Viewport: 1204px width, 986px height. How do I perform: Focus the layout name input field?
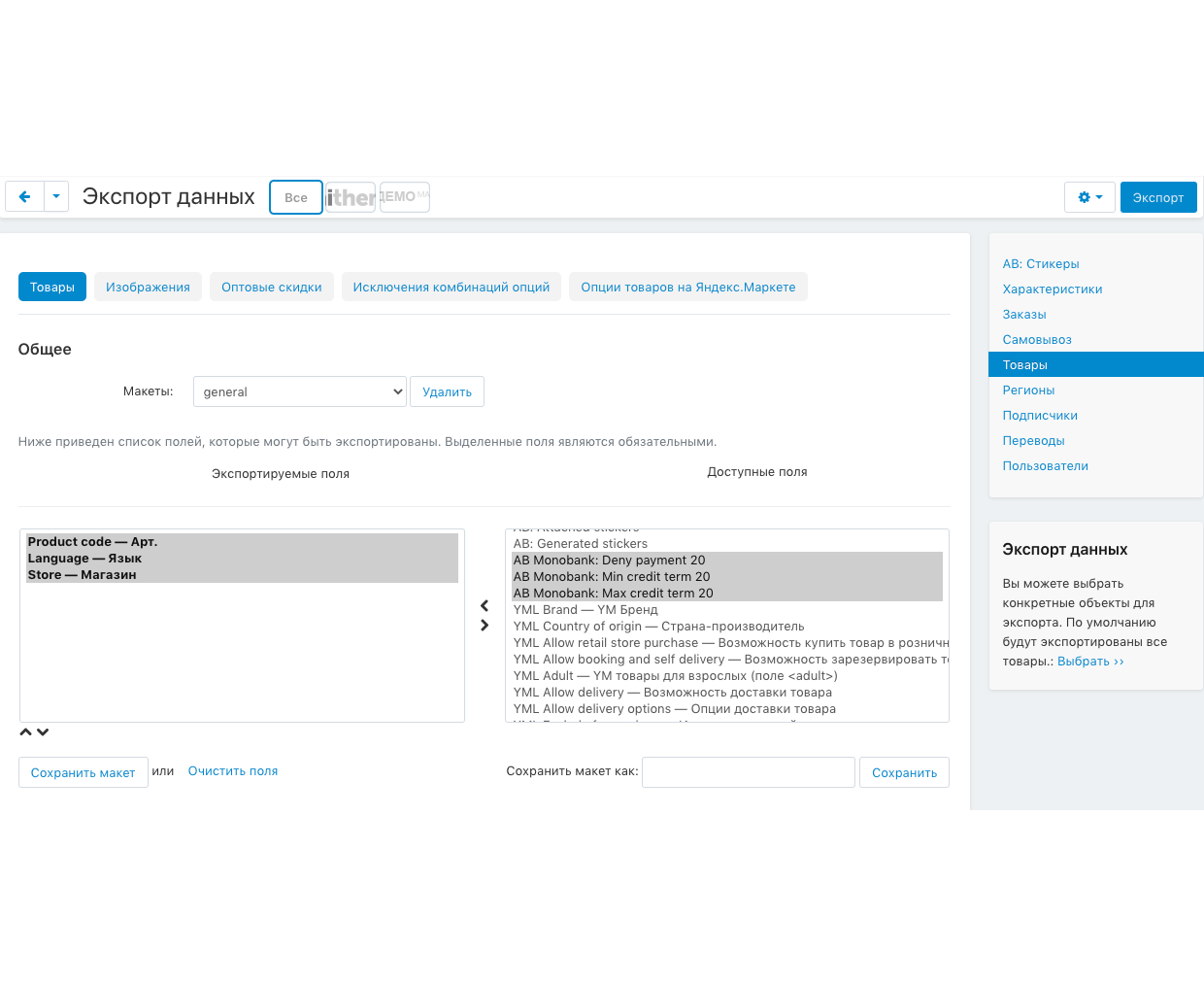(x=748, y=772)
